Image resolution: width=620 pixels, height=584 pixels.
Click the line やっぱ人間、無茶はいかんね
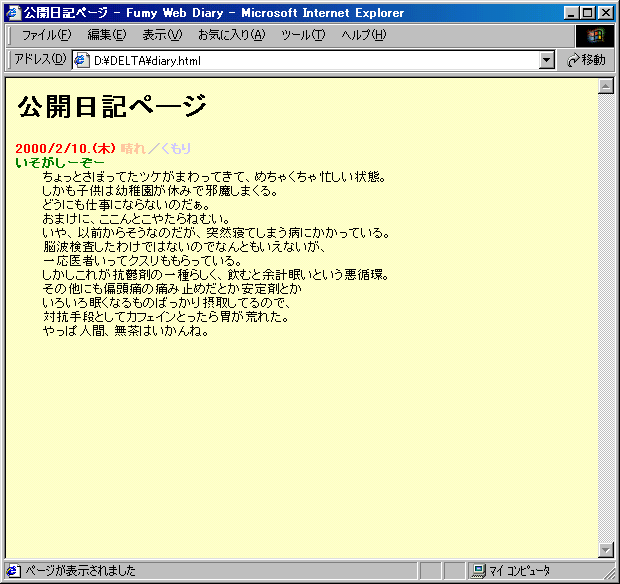coord(125,331)
